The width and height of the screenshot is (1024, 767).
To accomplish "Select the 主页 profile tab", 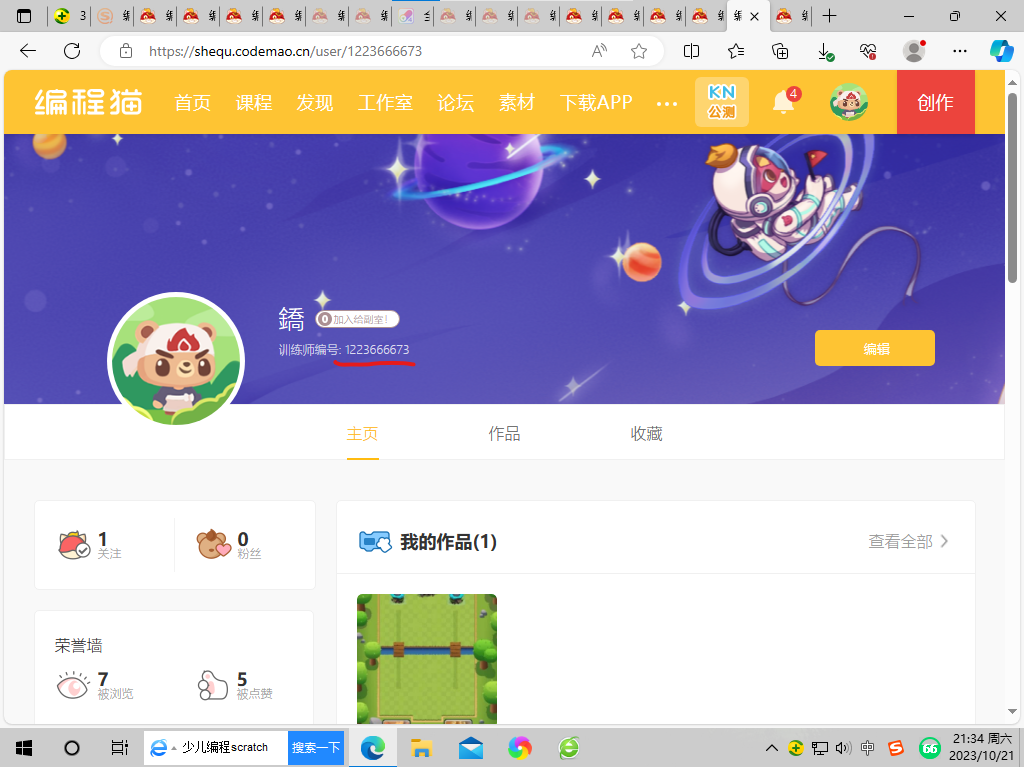I will click(362, 434).
